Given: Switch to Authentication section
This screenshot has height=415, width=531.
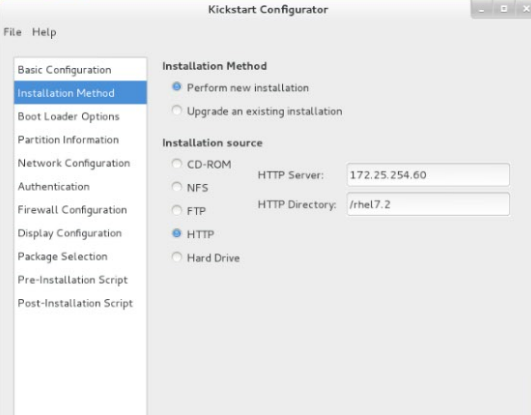Looking at the screenshot, I should (80, 186).
